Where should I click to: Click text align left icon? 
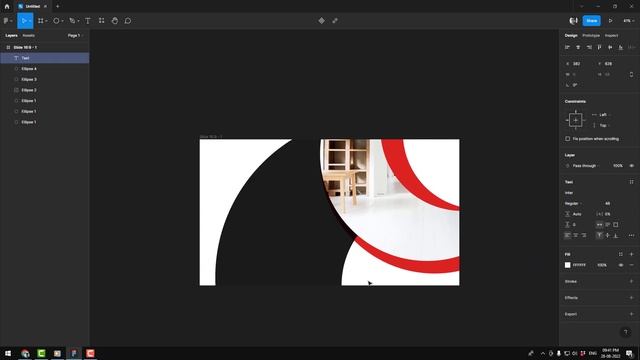pyautogui.click(x=567, y=236)
